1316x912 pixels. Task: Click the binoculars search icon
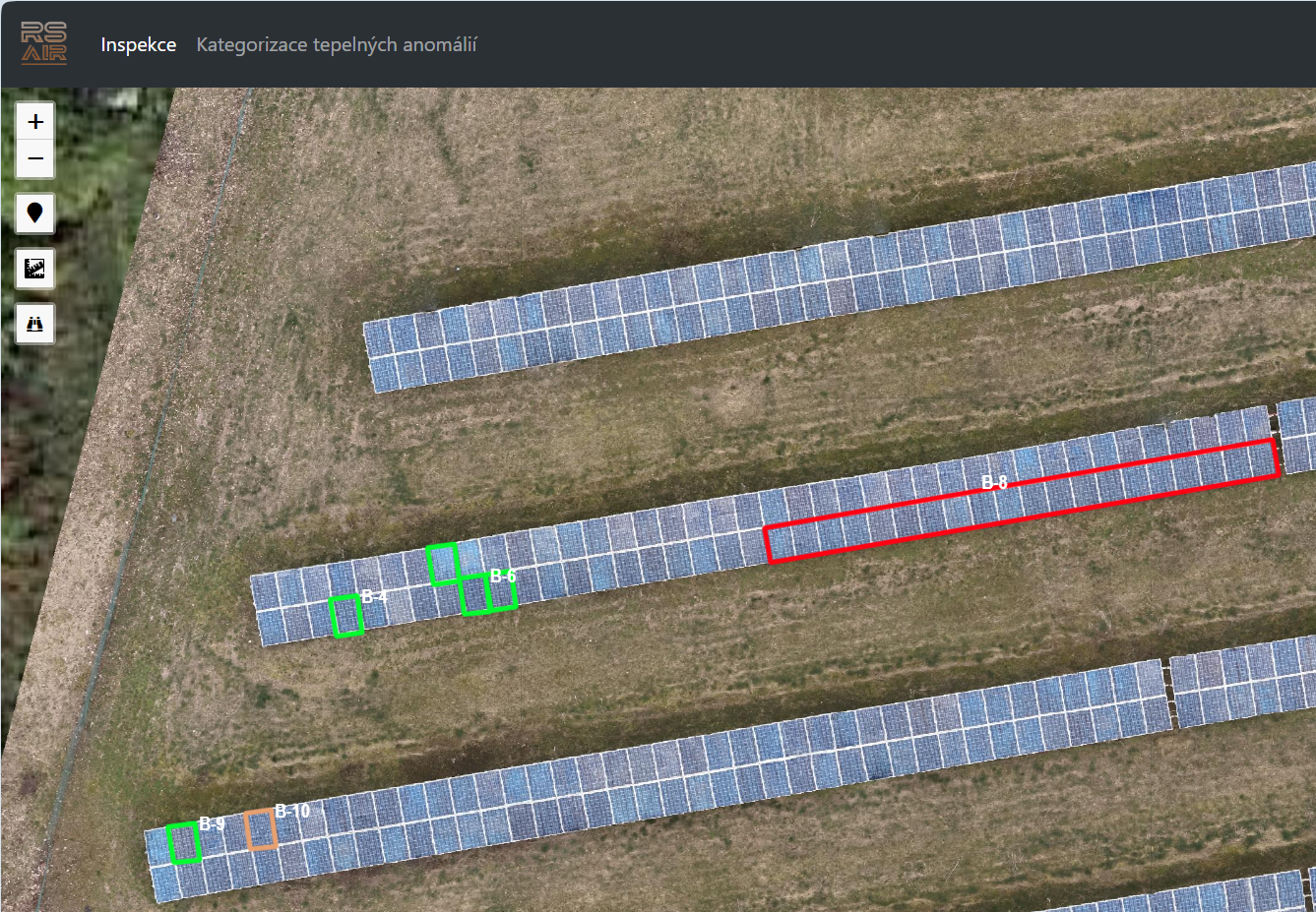coord(35,324)
